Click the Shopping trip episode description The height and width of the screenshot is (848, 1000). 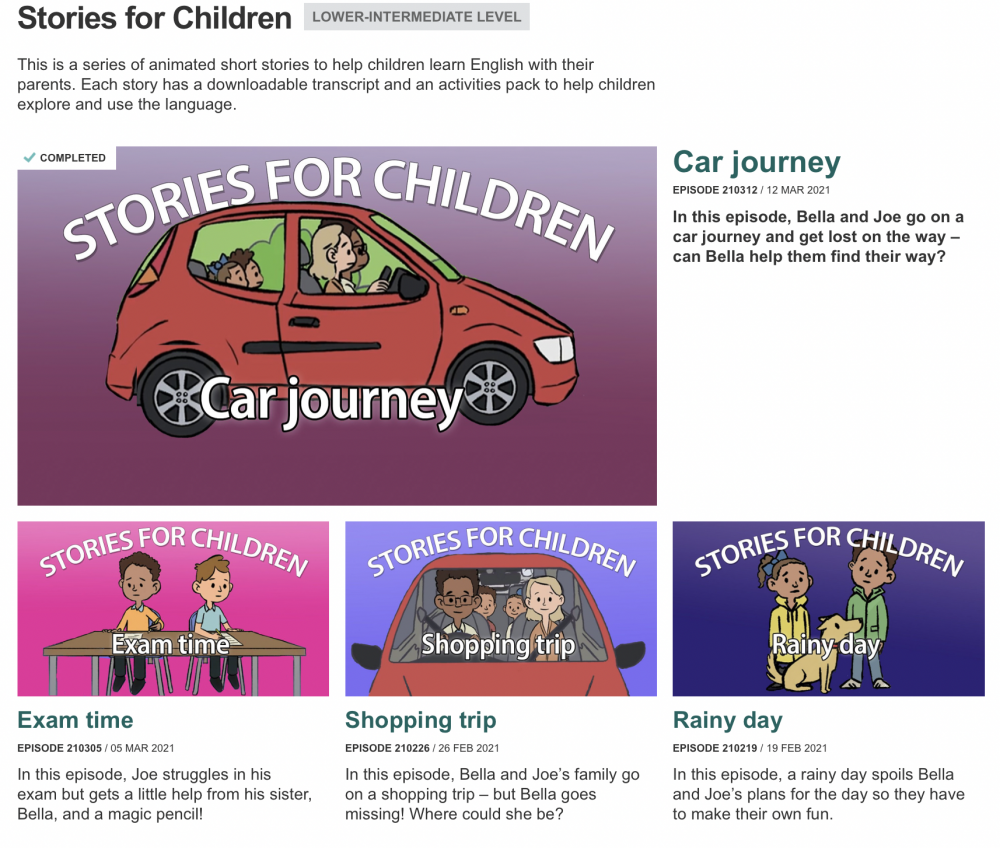tap(492, 794)
